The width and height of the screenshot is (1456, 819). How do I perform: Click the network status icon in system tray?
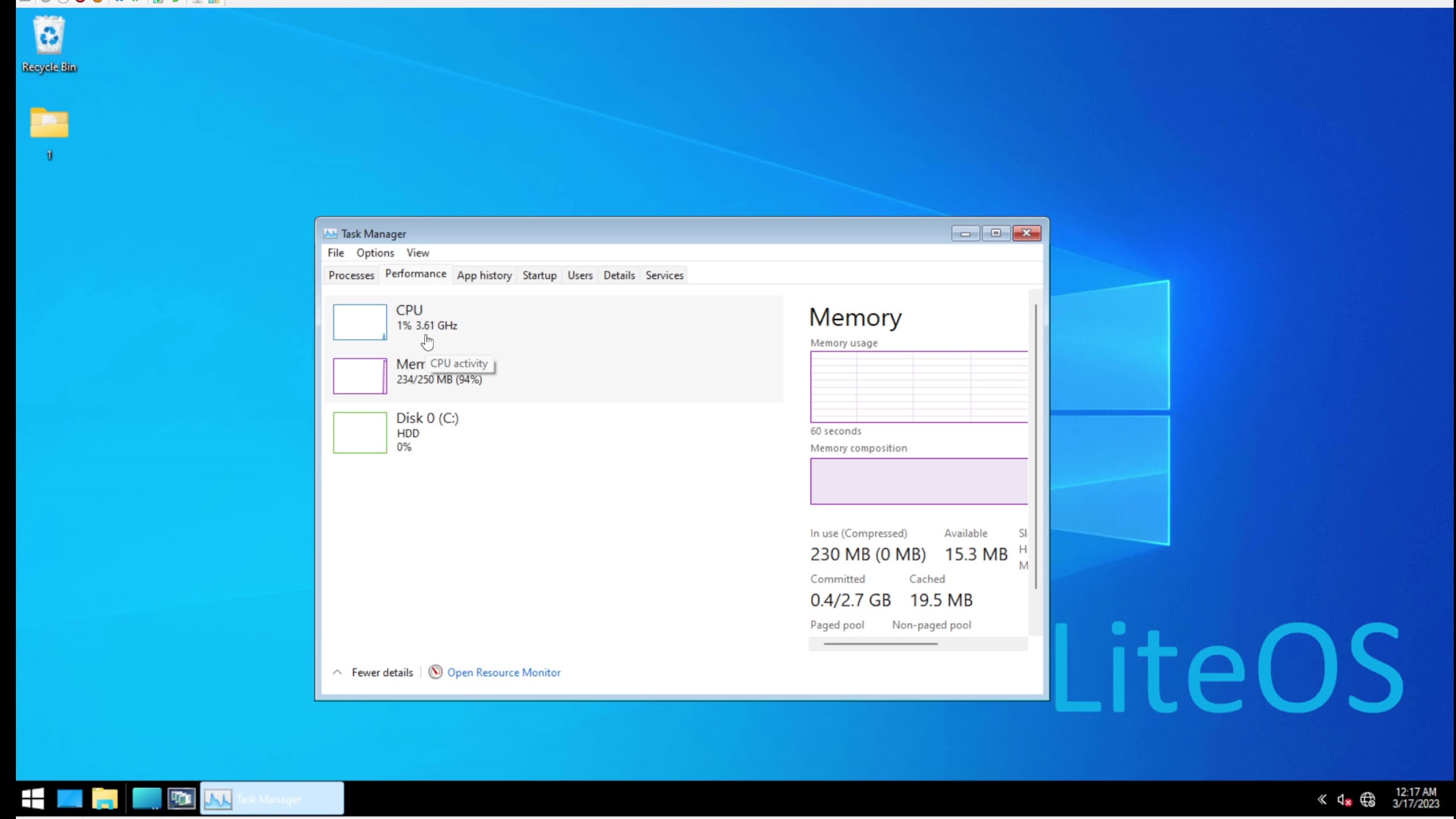[x=1368, y=799]
